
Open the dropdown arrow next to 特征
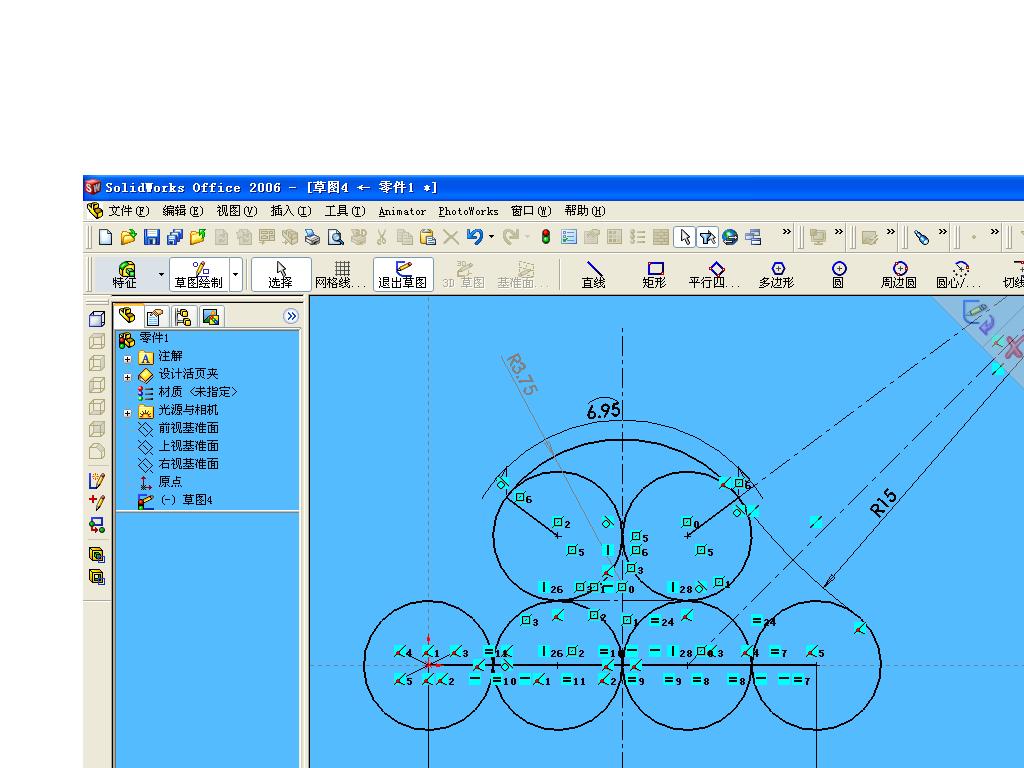[x=161, y=274]
